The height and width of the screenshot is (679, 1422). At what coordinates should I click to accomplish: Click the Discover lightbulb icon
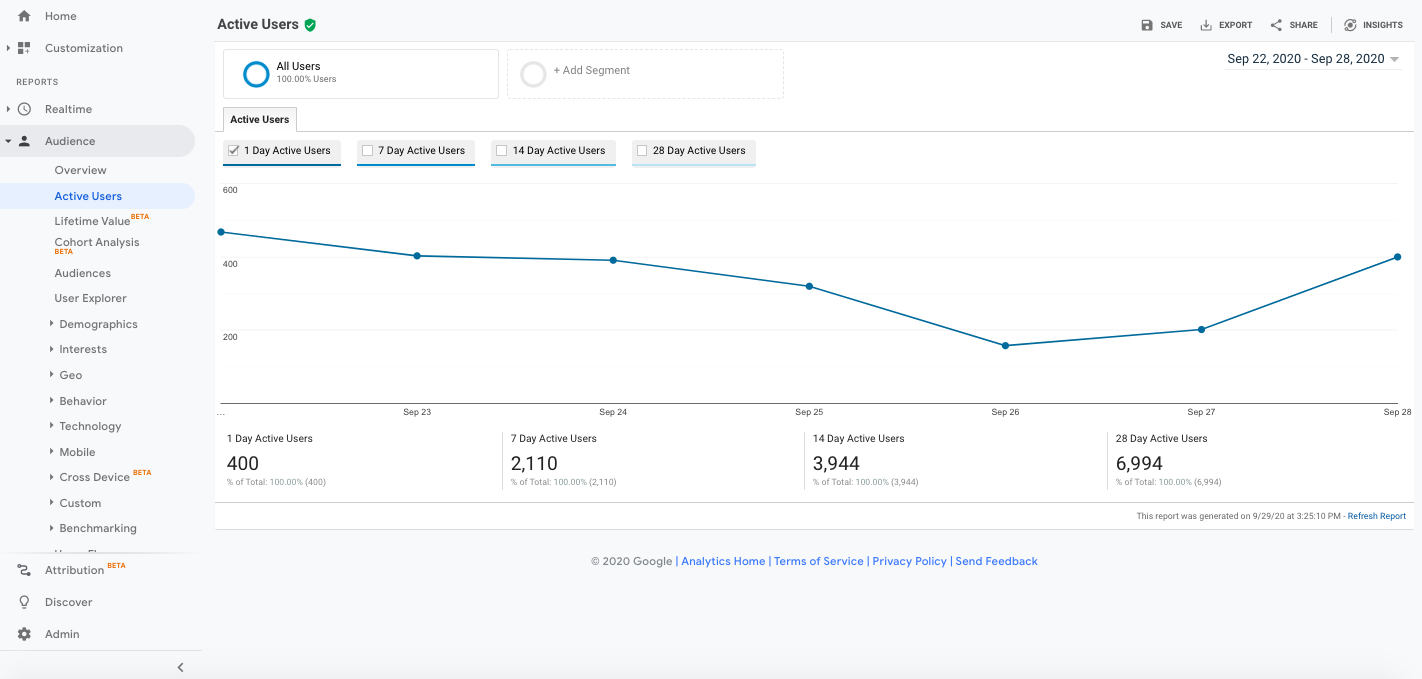[x=24, y=602]
